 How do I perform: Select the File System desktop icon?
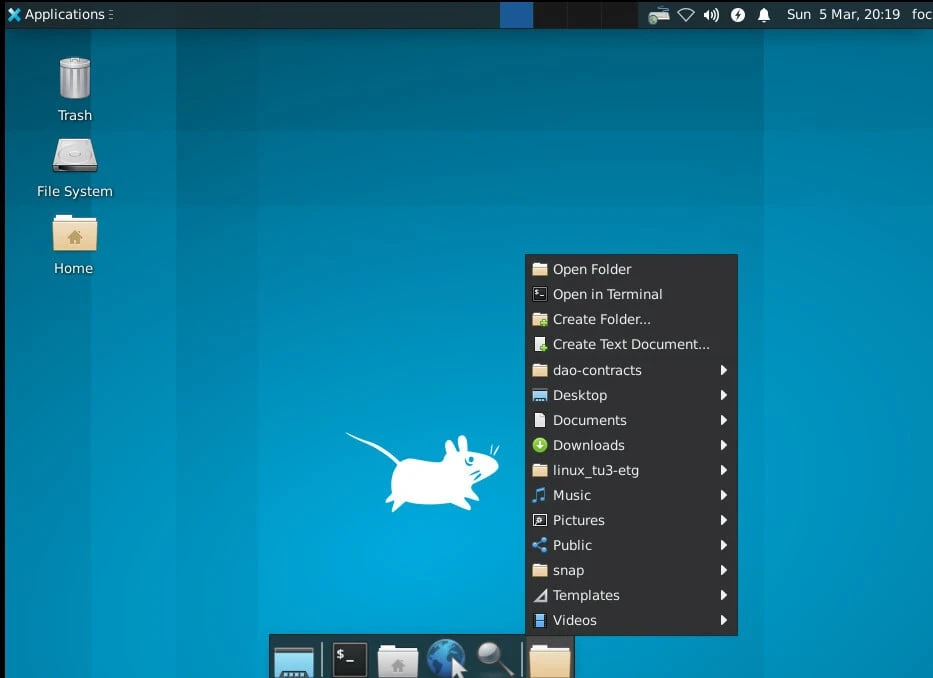[74, 157]
